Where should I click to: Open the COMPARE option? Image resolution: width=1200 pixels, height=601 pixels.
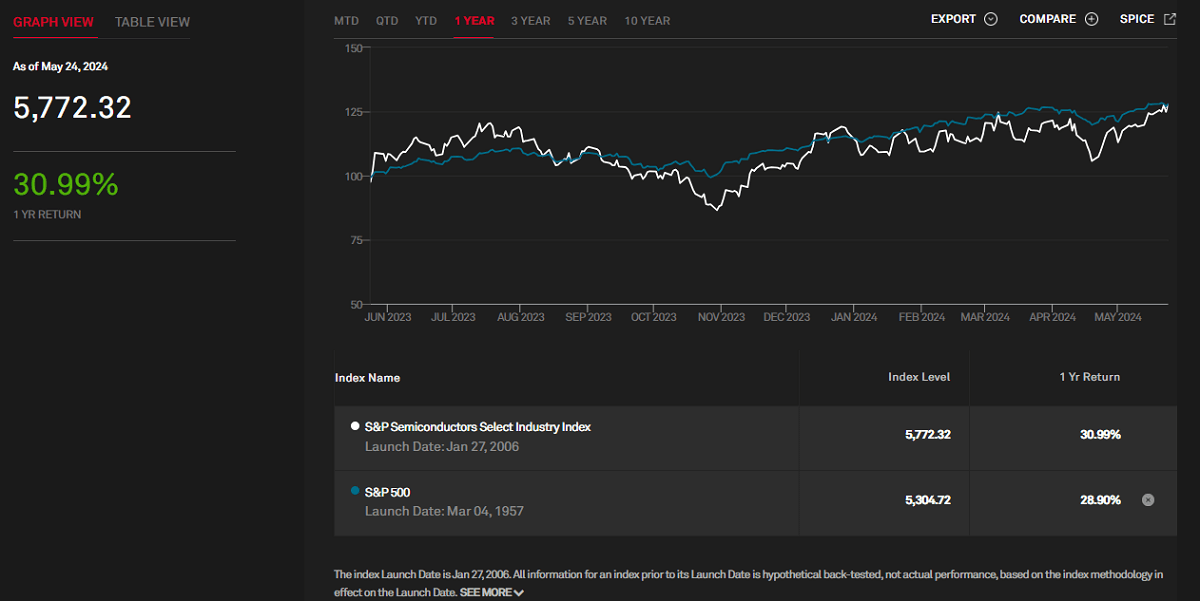tap(1047, 19)
